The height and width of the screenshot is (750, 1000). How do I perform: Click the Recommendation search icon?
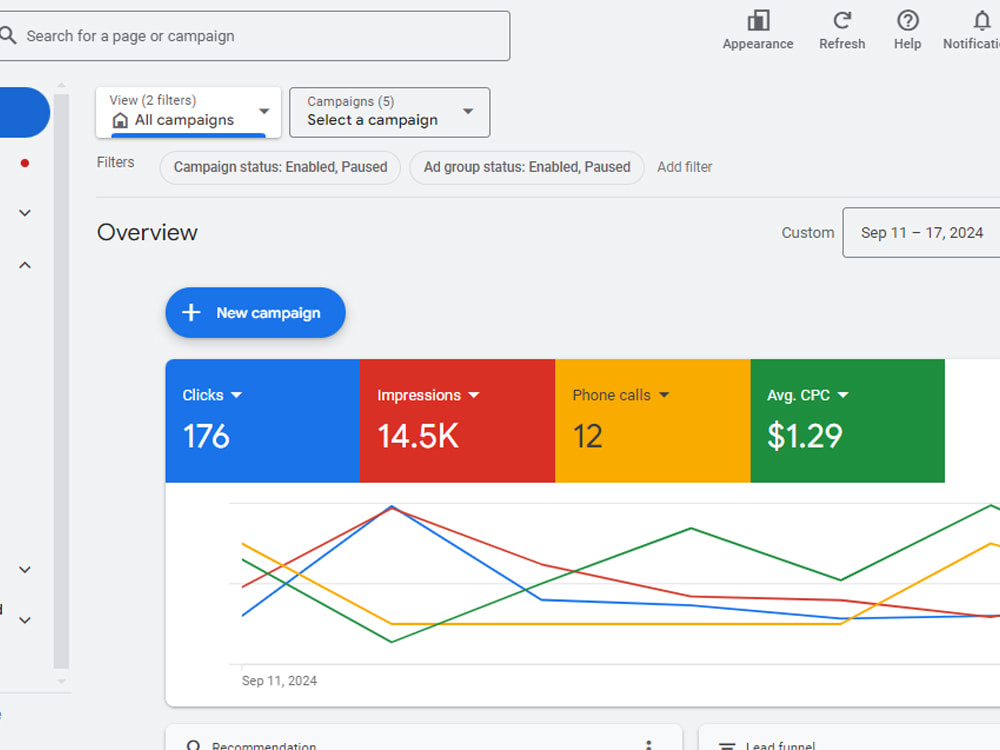[x=194, y=744]
